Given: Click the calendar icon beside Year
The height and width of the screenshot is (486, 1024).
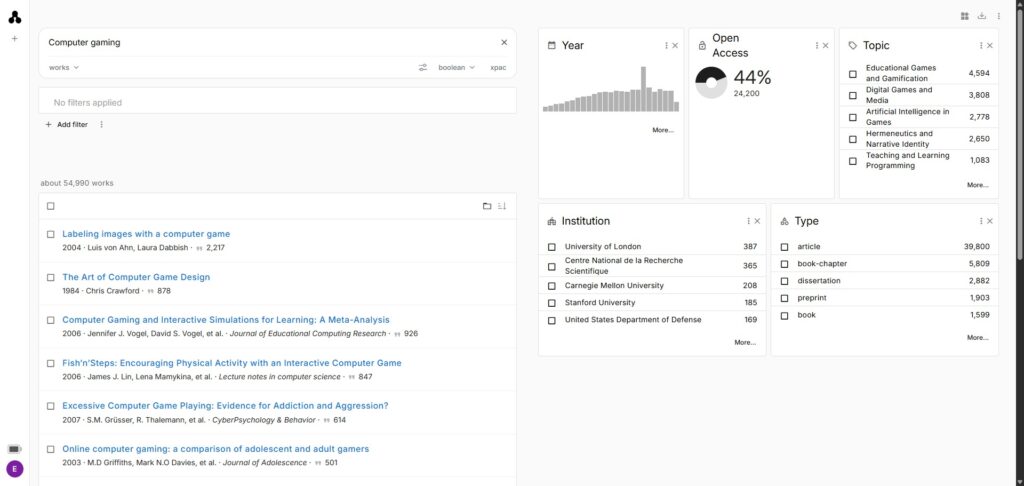Looking at the screenshot, I should (x=552, y=46).
